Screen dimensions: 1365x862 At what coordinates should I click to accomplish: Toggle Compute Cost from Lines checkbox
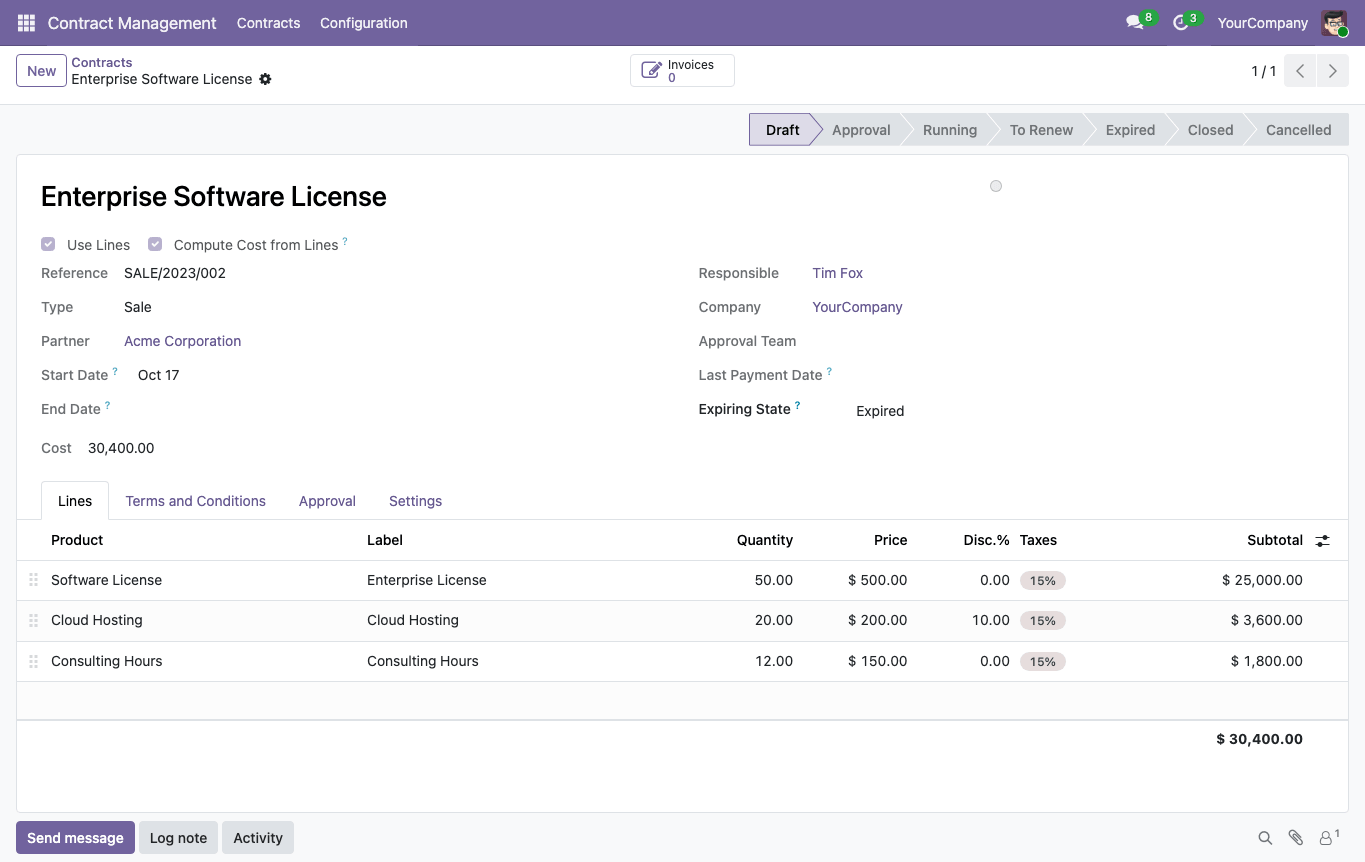(155, 244)
